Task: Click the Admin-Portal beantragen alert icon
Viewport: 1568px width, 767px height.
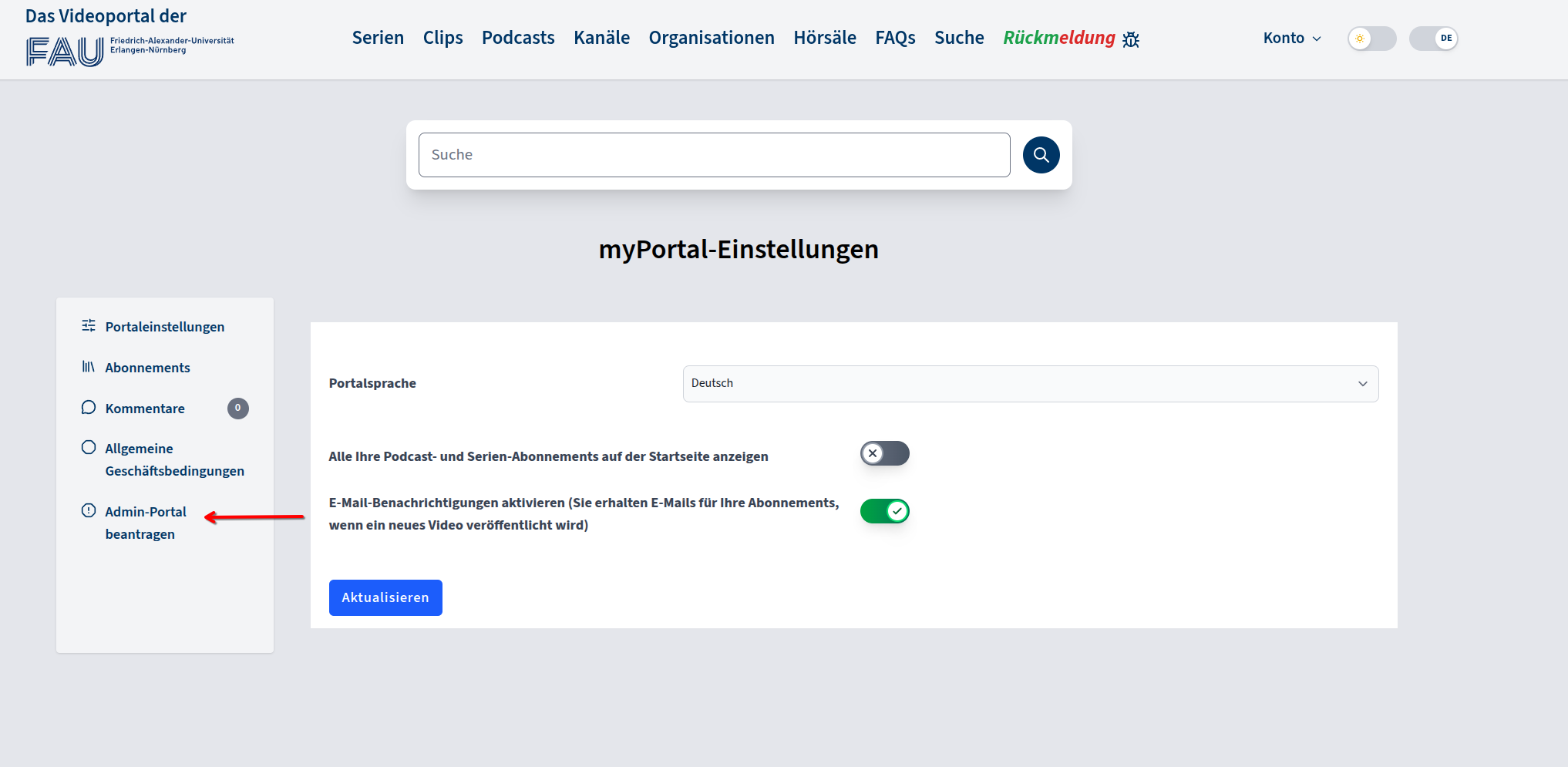Action: (89, 511)
